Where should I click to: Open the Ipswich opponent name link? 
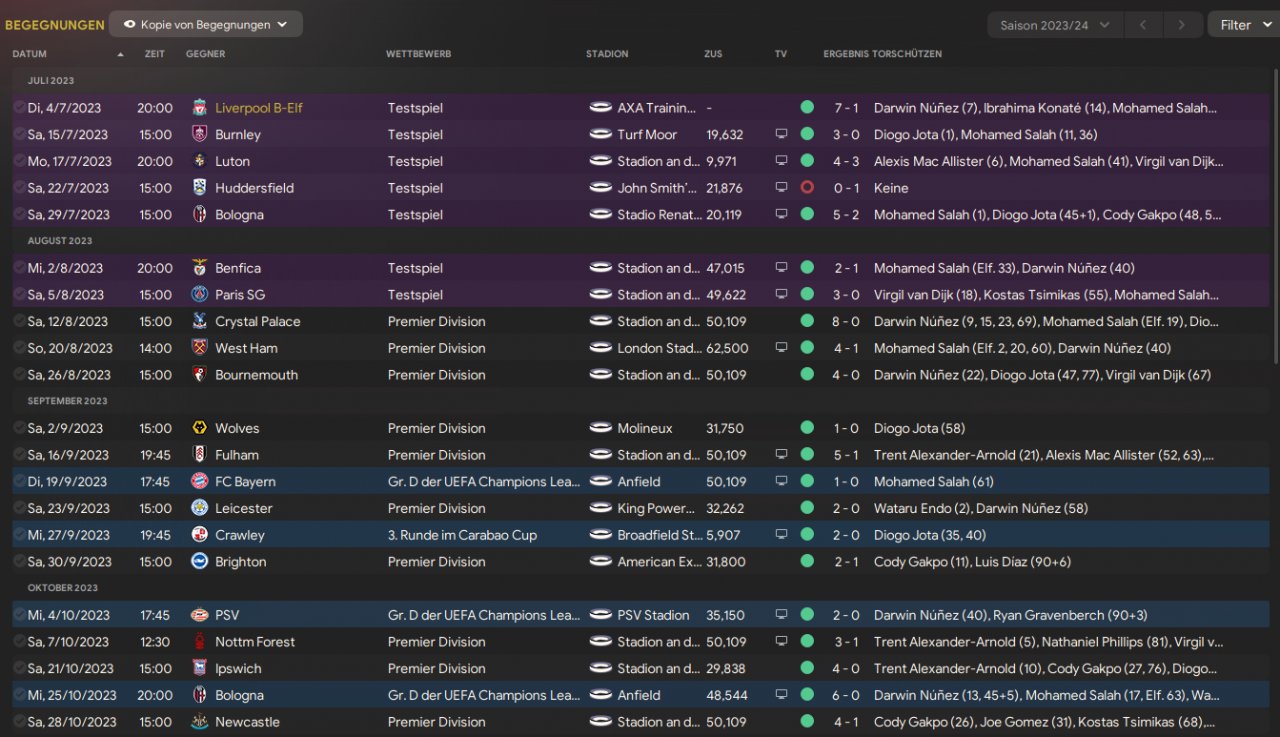tap(238, 669)
